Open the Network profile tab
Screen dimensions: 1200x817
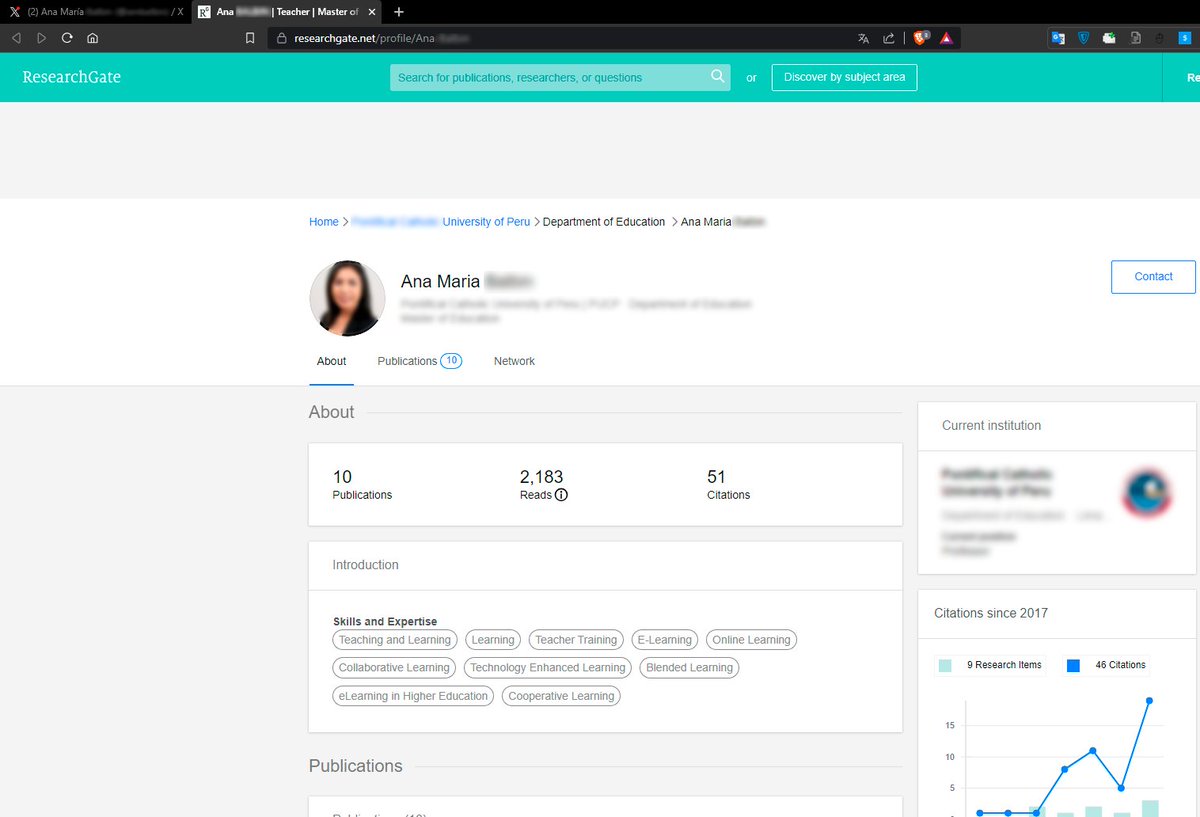coord(514,361)
